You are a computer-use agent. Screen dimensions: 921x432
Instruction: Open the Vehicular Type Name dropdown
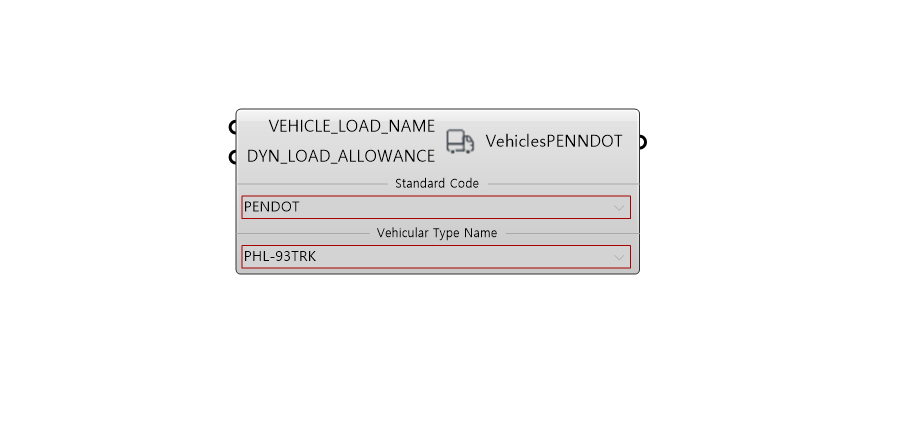point(436,257)
